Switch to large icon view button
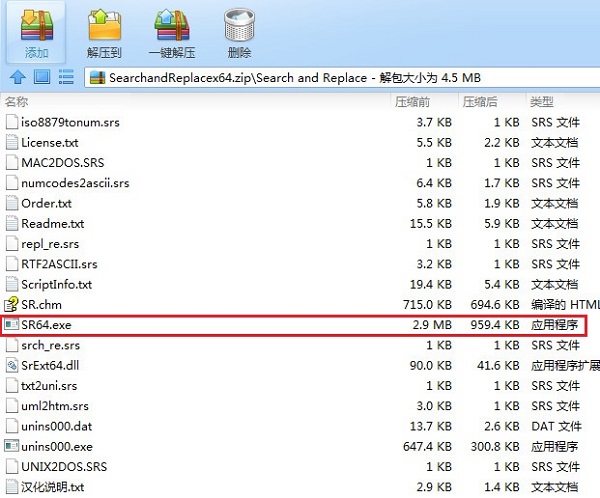600x498 pixels. coord(42,77)
